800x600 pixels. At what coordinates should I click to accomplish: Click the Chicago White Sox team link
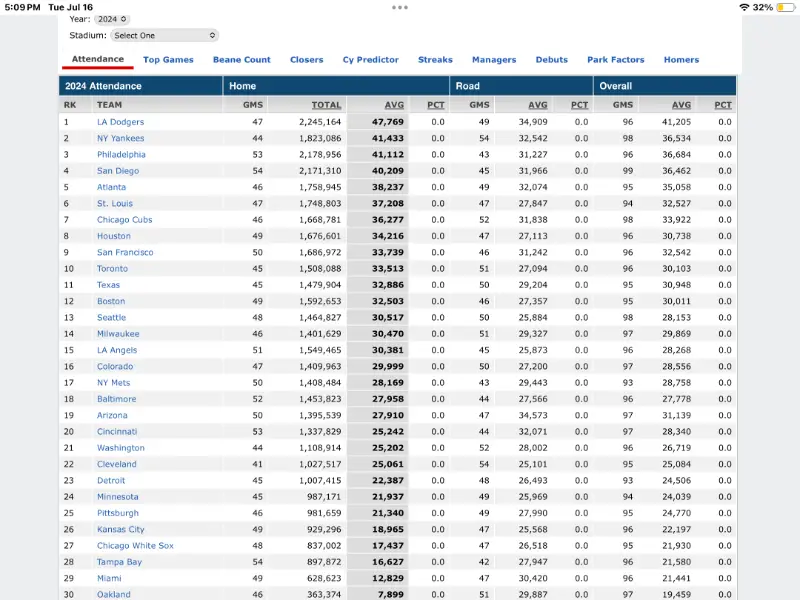(135, 546)
